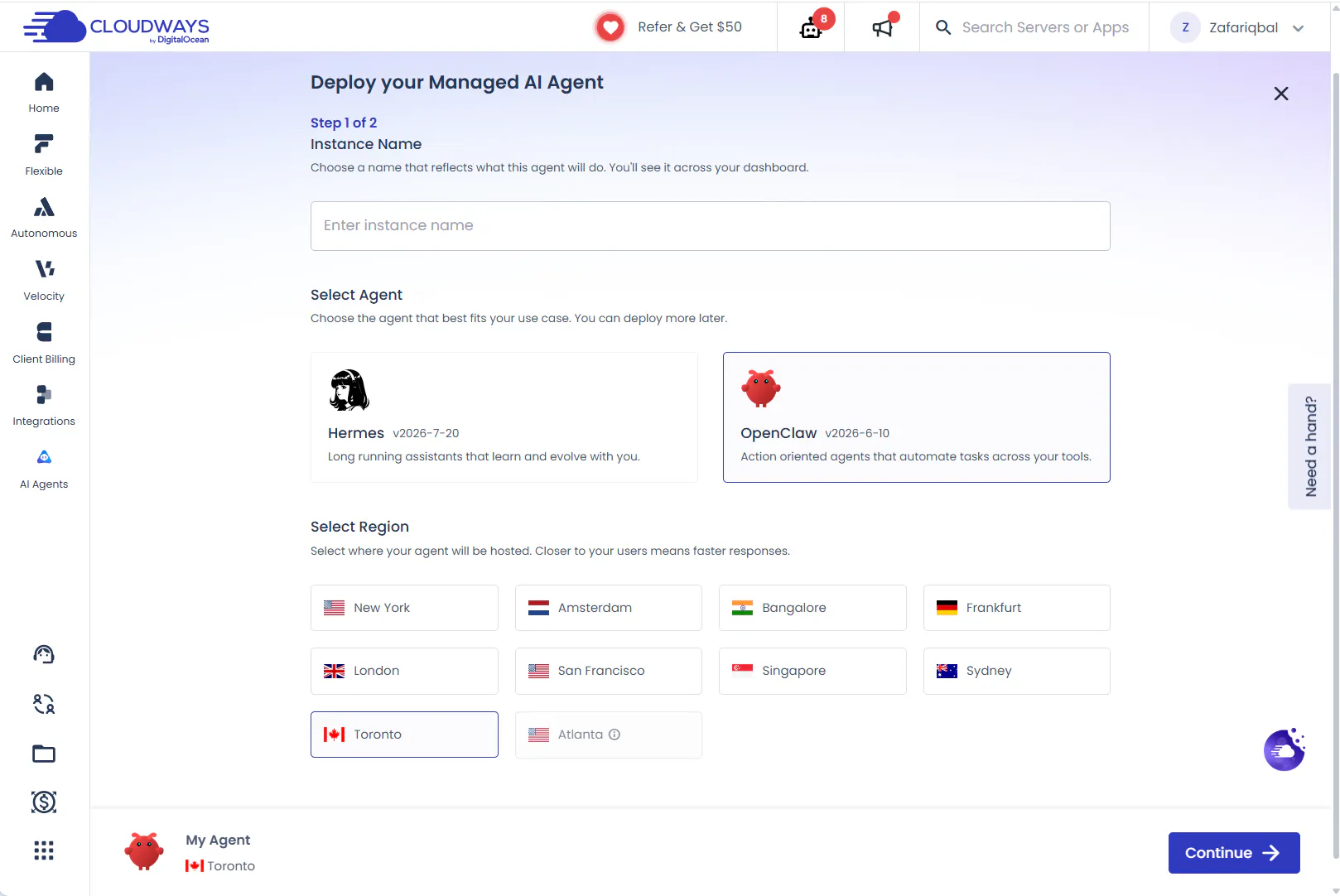Click the Step 1 of 2 text
1340x896 pixels.
(344, 123)
